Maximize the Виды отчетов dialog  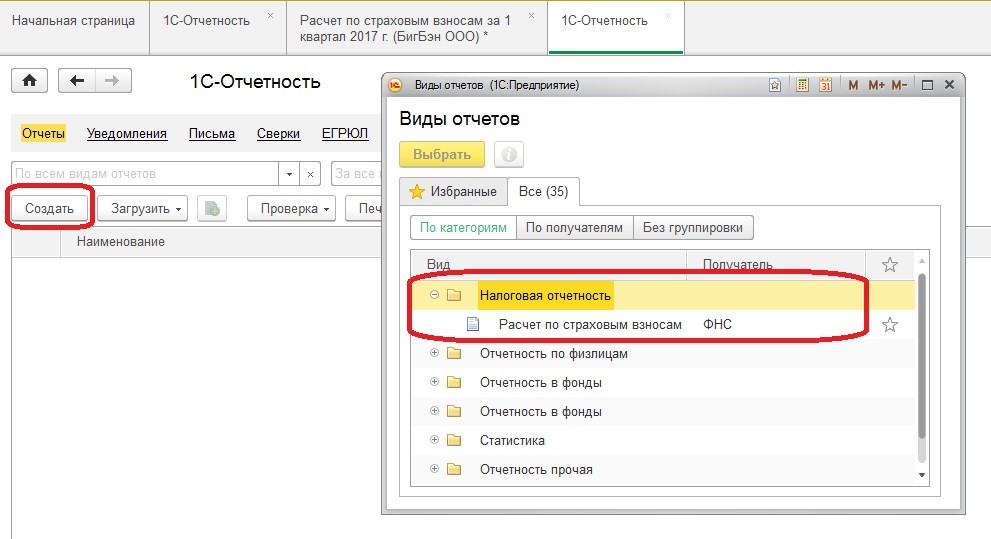(927, 85)
